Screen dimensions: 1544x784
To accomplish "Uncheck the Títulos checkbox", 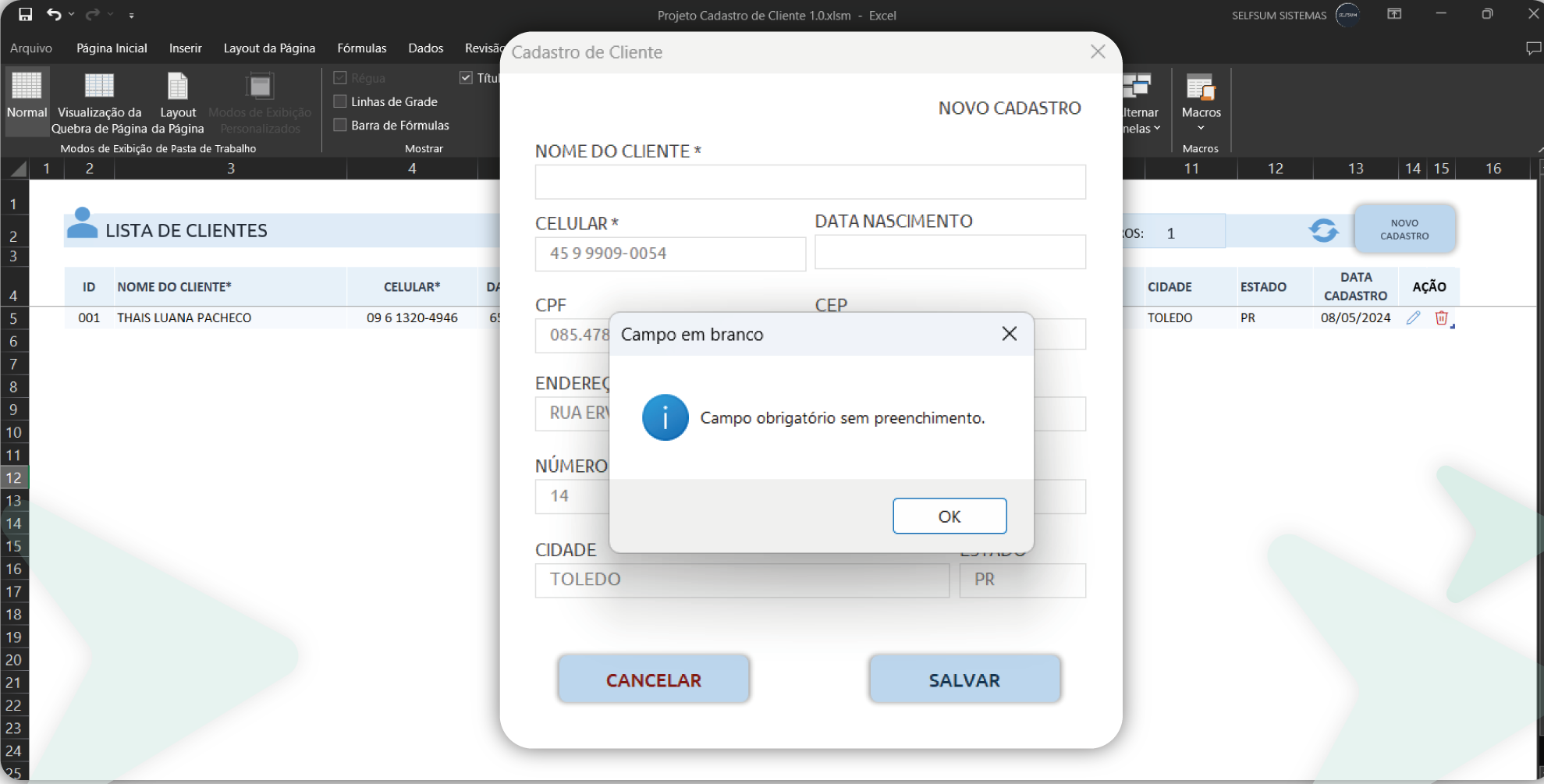I will (466, 78).
